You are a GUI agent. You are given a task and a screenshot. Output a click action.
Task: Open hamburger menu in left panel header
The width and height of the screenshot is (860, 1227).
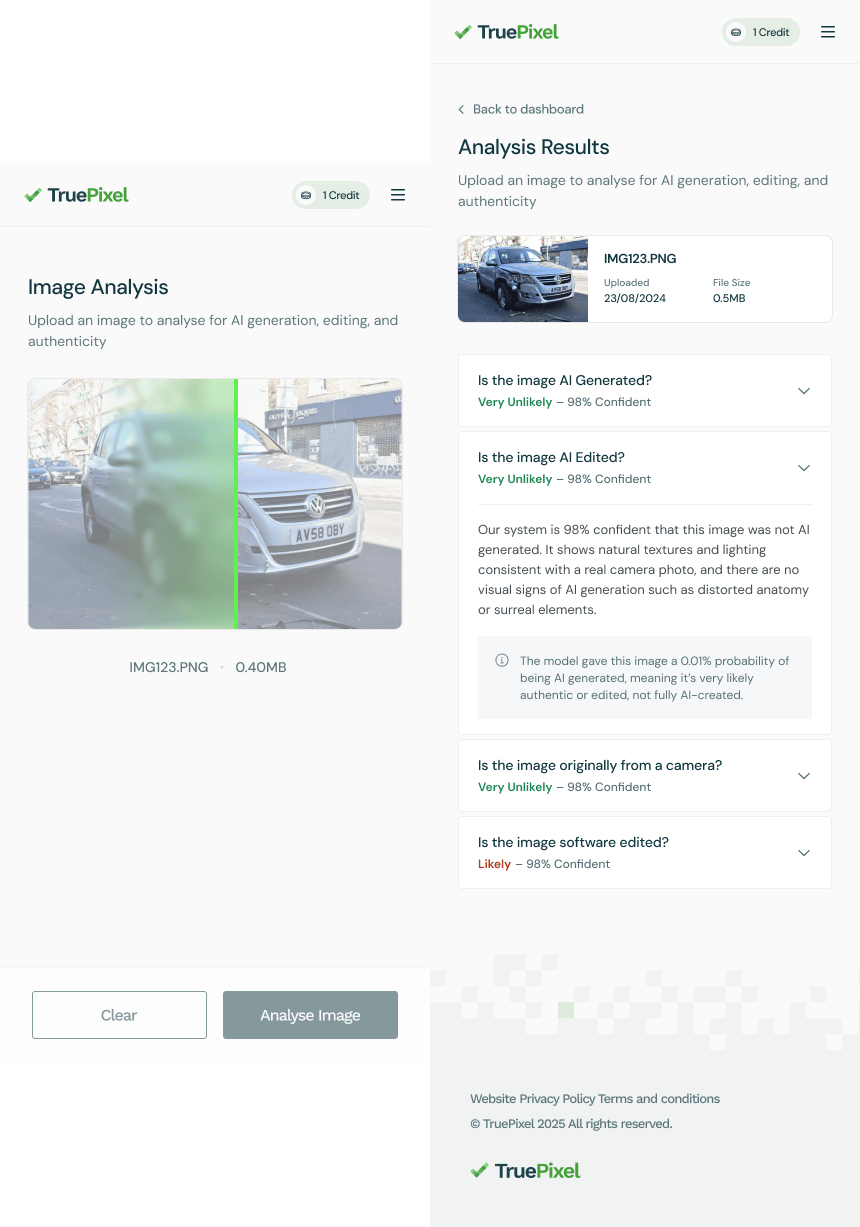(398, 195)
